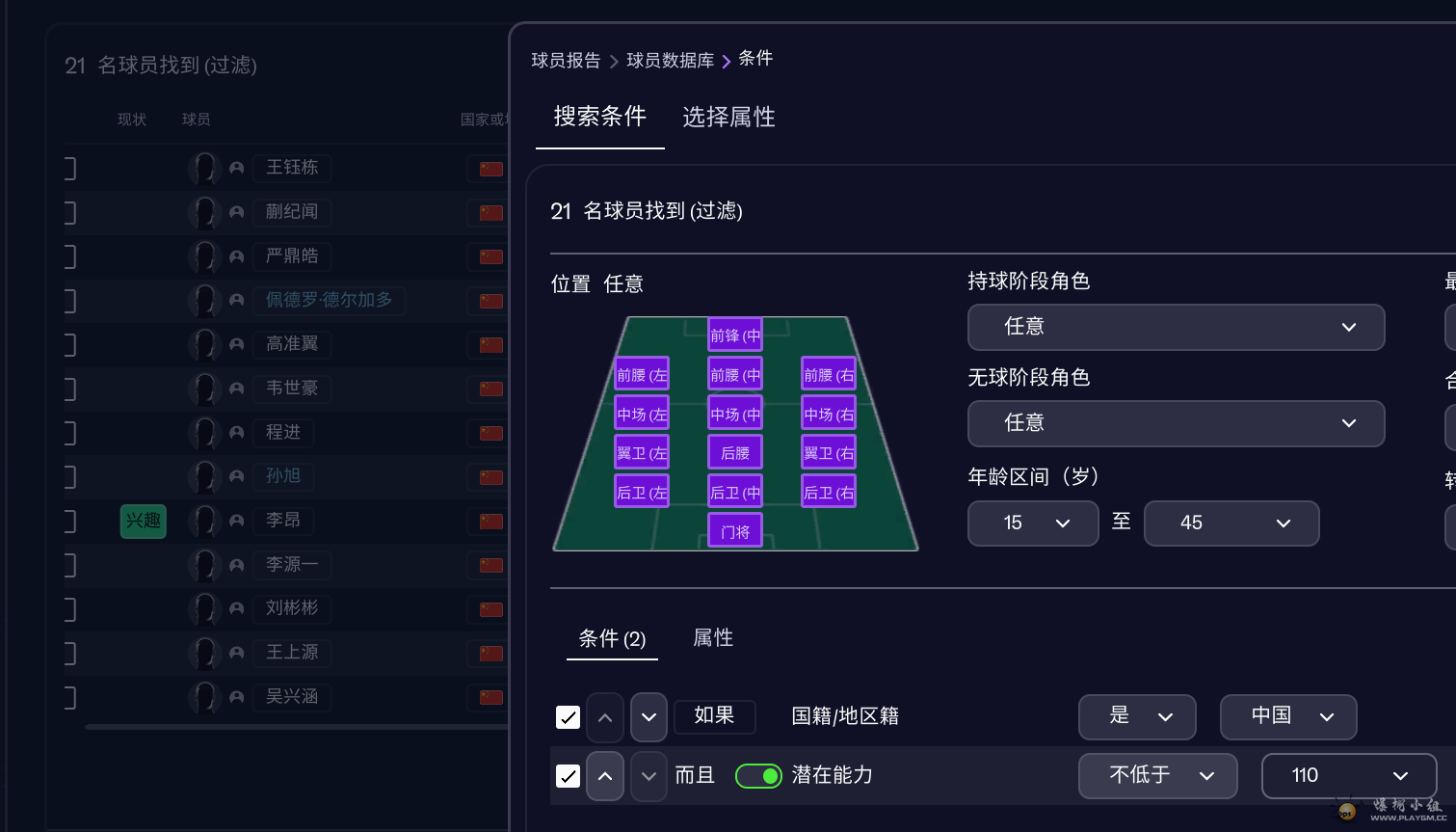Switch to the 选择属性 tab
This screenshot has height=832, width=1456.
coord(728,118)
